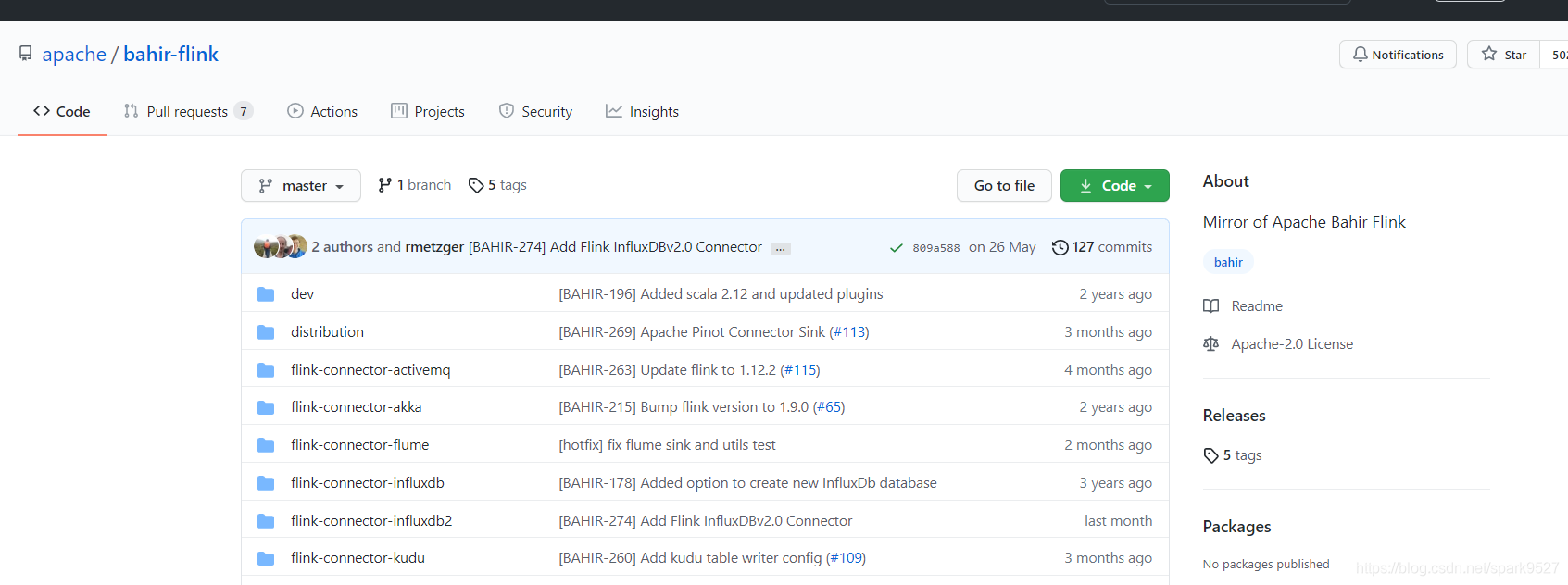
Task: Open the BAHIR-196 scala 2.12 commit message
Action: pyautogui.click(x=721, y=294)
